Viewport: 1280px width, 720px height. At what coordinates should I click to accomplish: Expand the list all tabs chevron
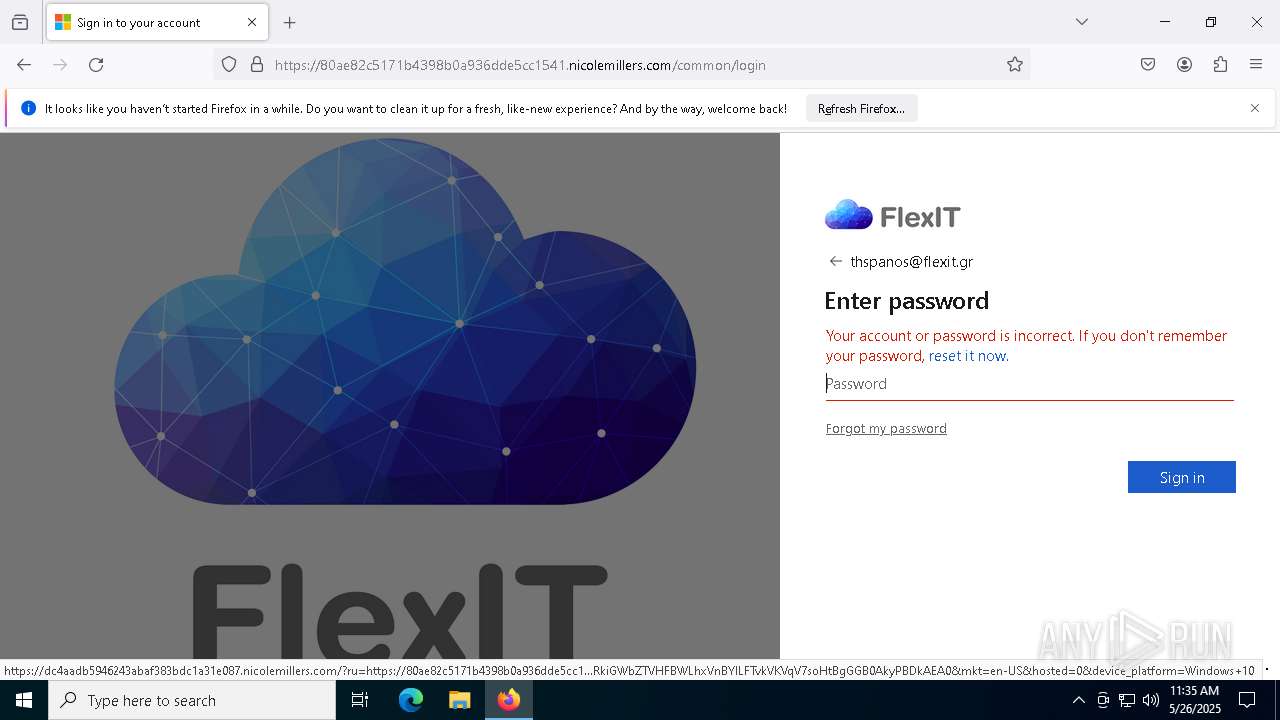tap(1082, 22)
